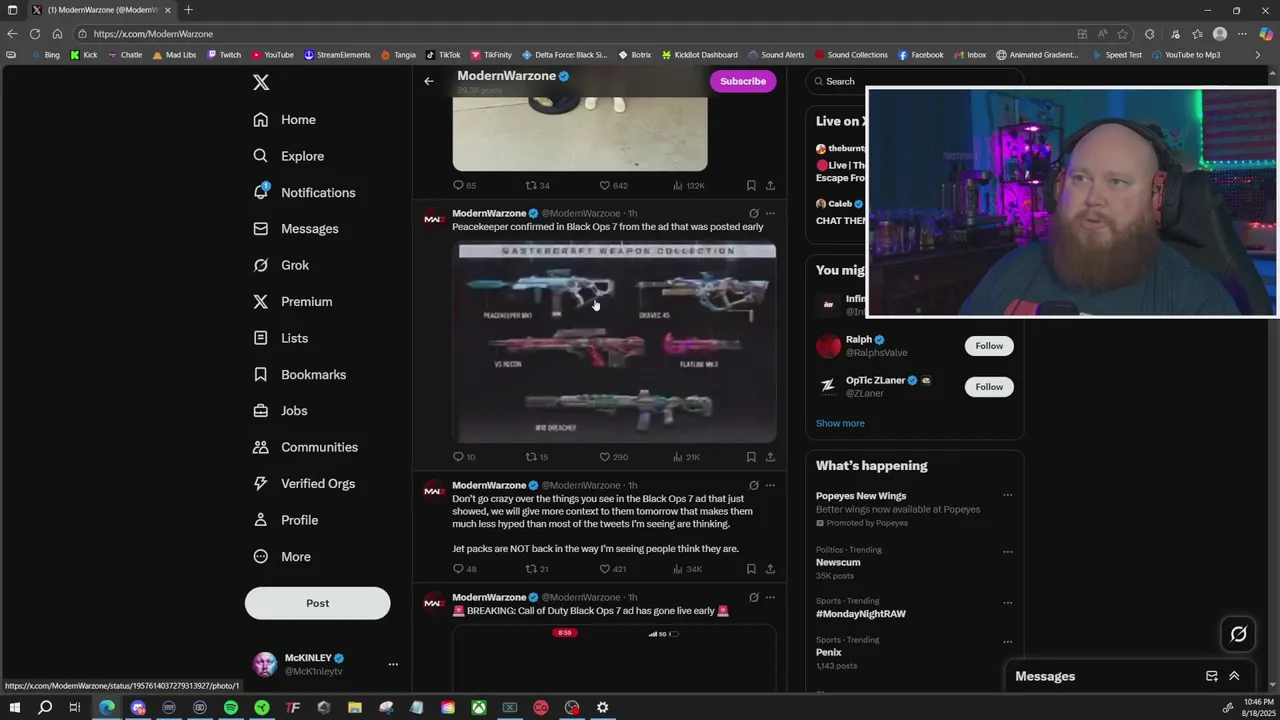
Task: Open options for Popeyes promoted trend
Action: tap(1007, 495)
